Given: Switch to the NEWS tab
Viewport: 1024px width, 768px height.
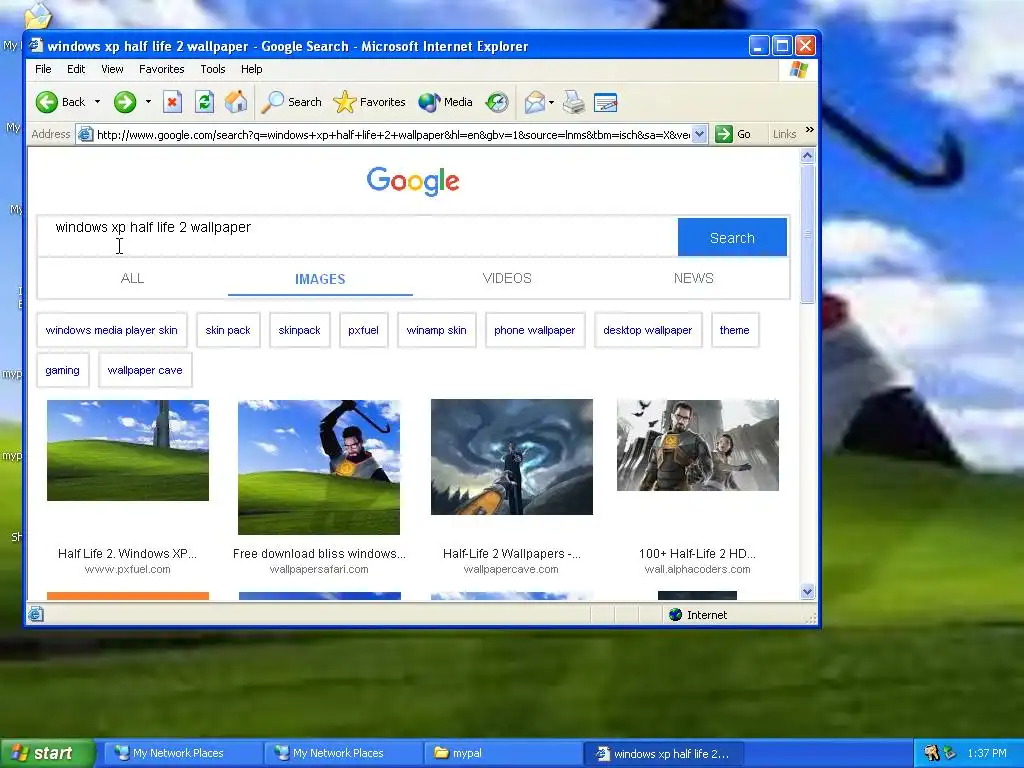Looking at the screenshot, I should point(694,278).
